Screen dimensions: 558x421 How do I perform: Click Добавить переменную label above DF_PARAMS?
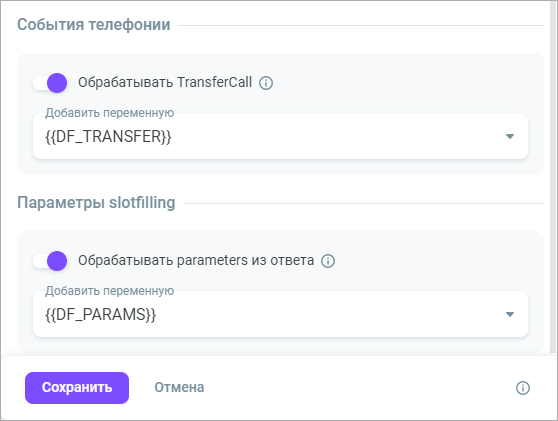click(x=109, y=291)
